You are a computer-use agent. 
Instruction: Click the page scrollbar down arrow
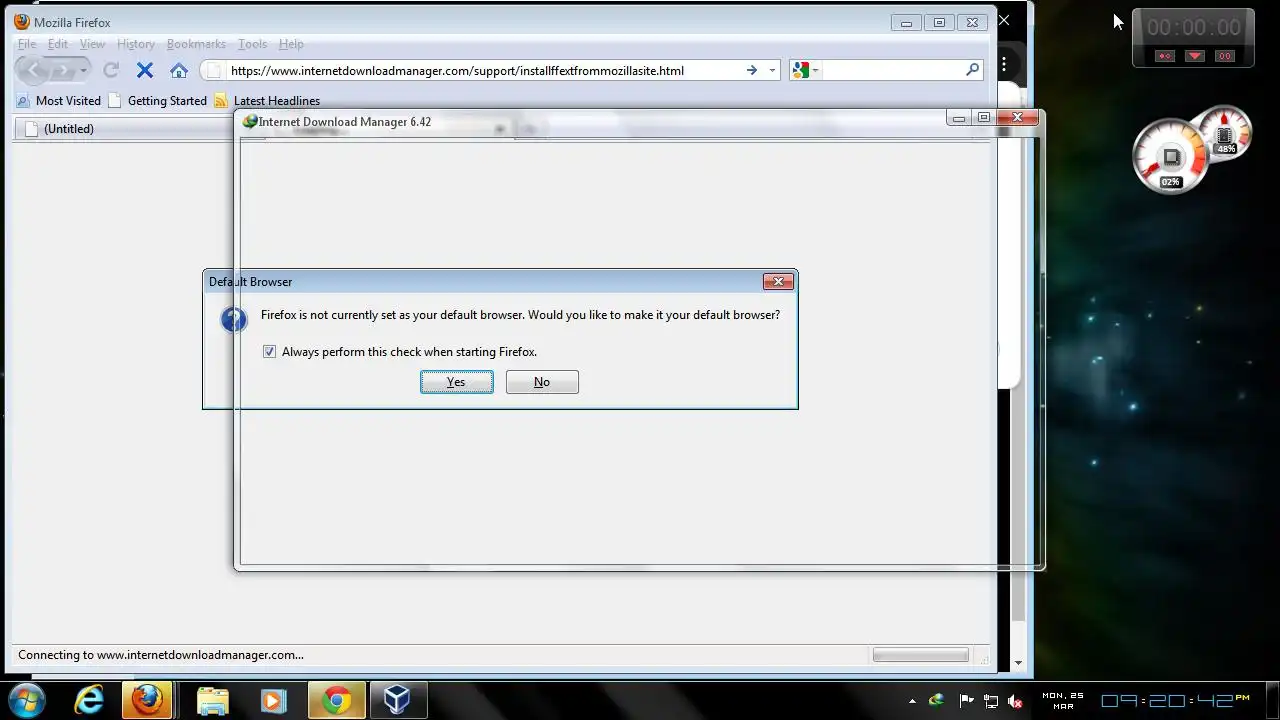click(x=1018, y=663)
